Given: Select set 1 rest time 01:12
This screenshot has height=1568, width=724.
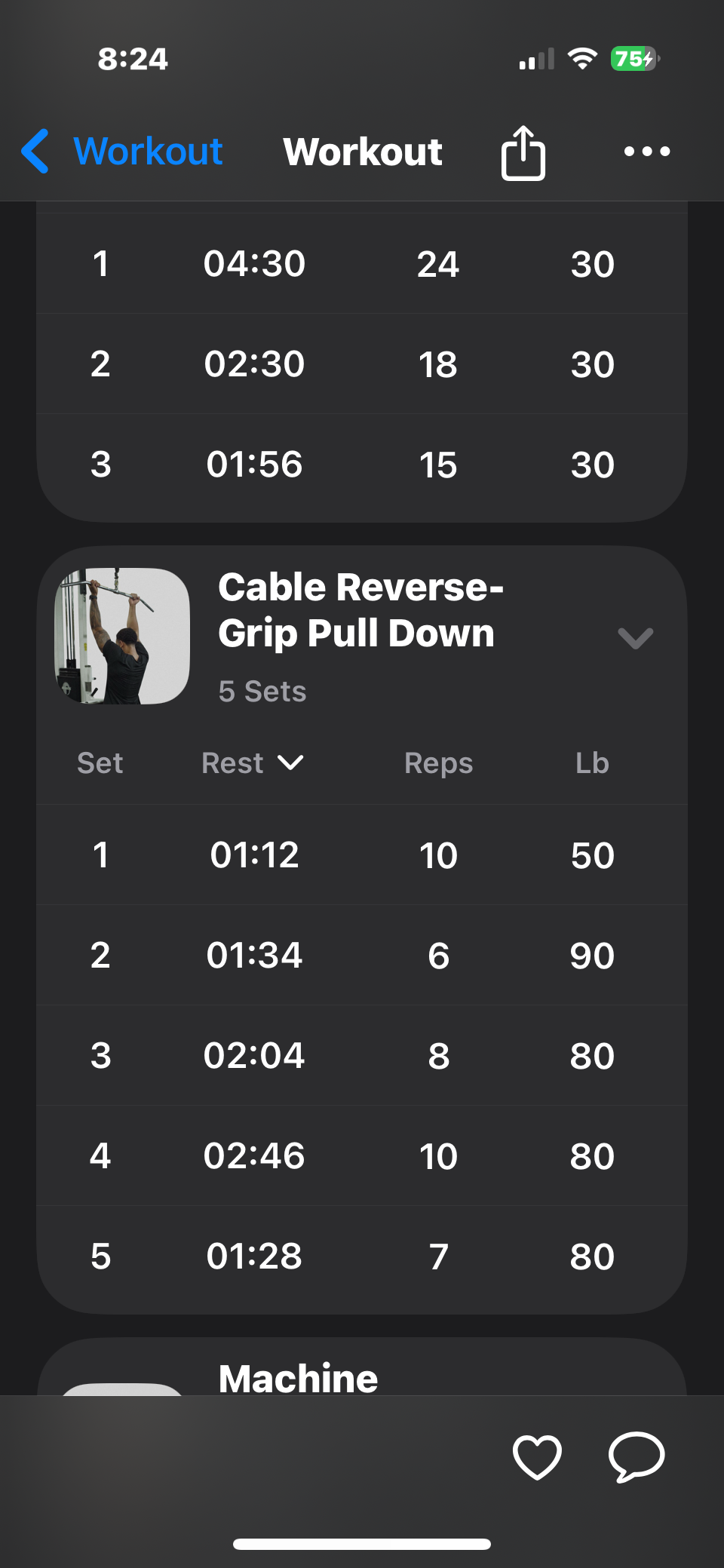Looking at the screenshot, I should coord(254,855).
